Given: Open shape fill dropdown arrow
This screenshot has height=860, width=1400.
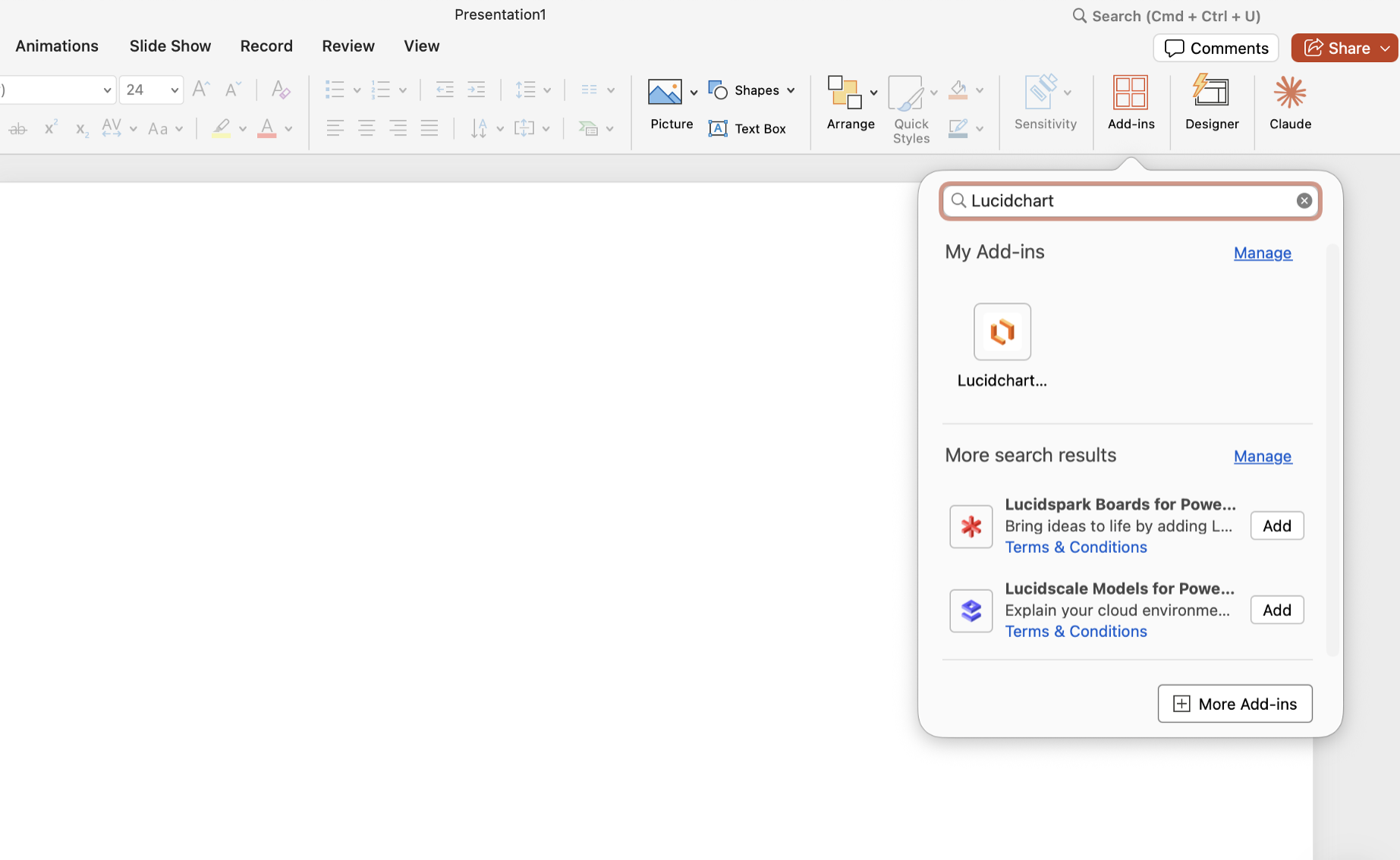Looking at the screenshot, I should click(x=980, y=90).
